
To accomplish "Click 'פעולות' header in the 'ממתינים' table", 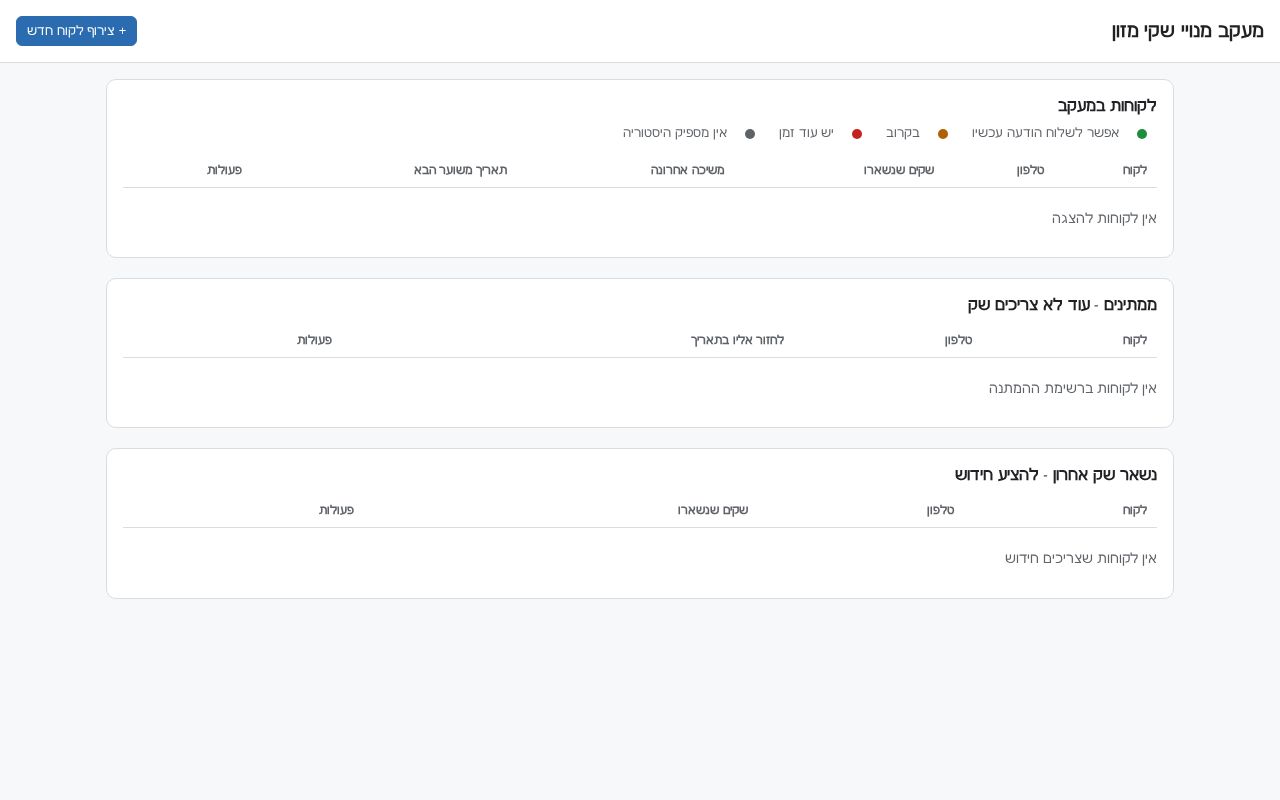I will click(x=315, y=340).
